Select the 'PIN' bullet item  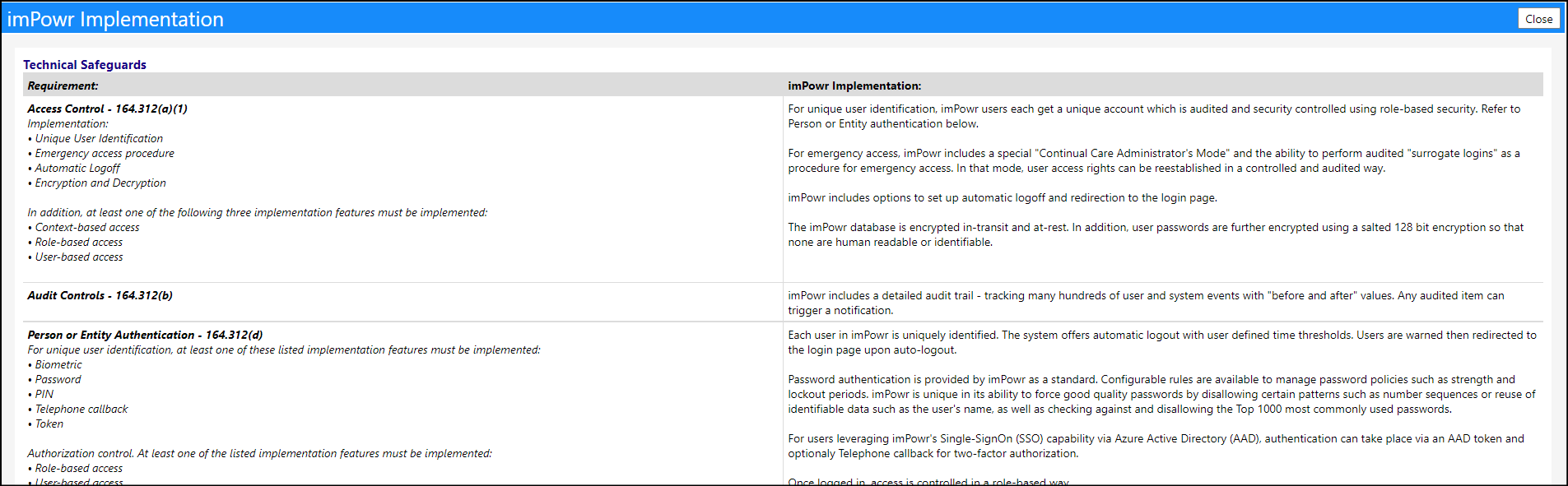coord(44,394)
